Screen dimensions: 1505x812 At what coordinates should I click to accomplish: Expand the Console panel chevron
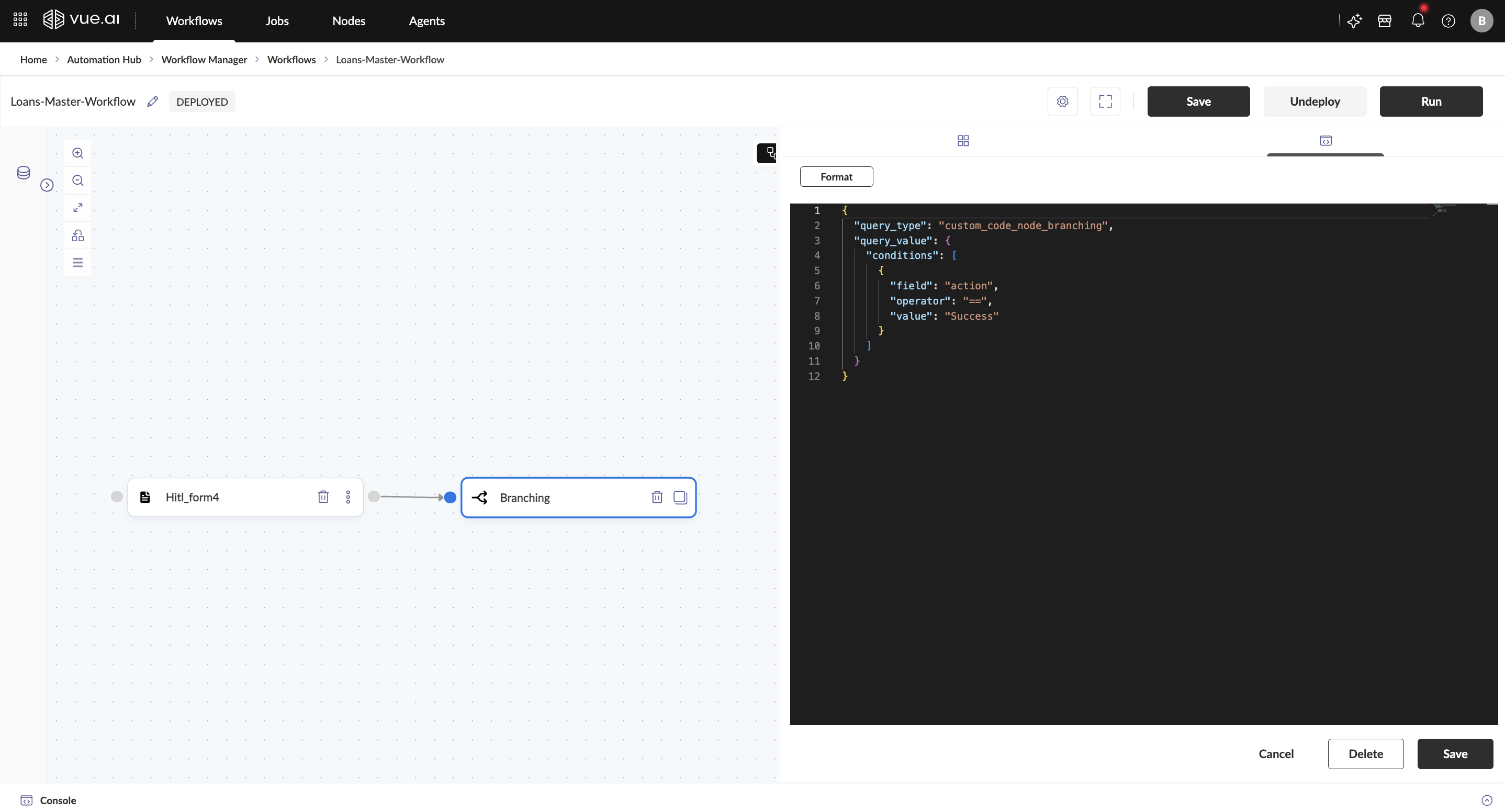(x=1487, y=800)
